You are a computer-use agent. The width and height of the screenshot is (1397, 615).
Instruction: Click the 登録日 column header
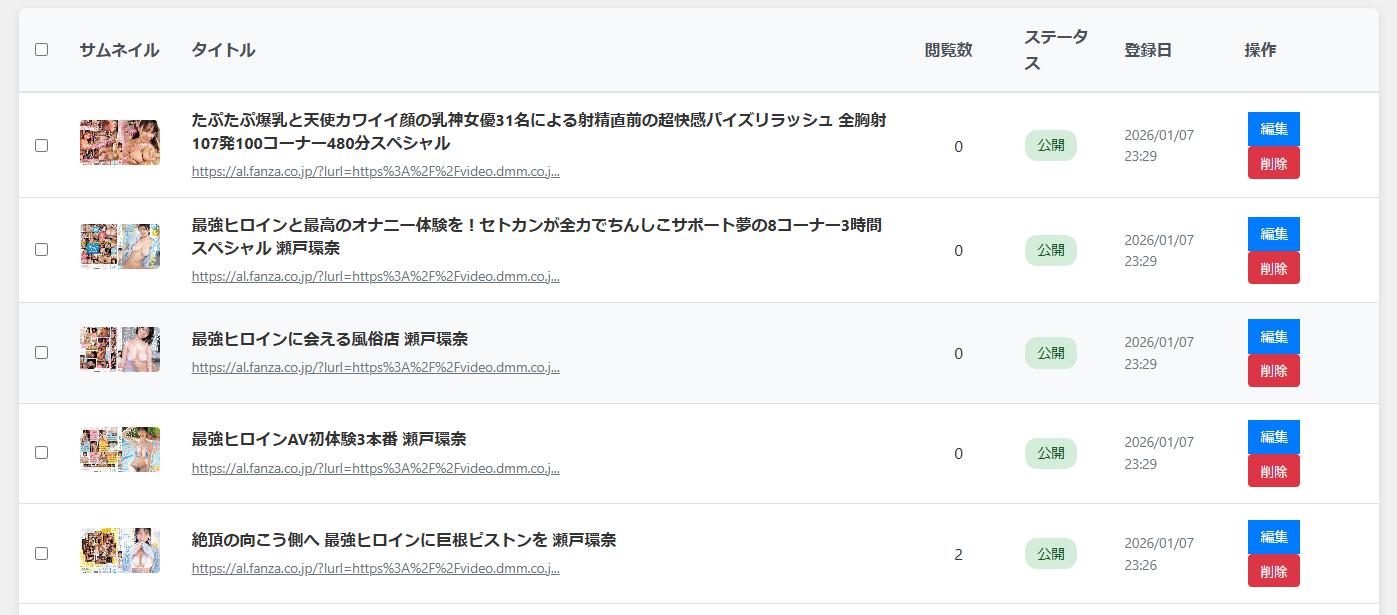point(1147,50)
